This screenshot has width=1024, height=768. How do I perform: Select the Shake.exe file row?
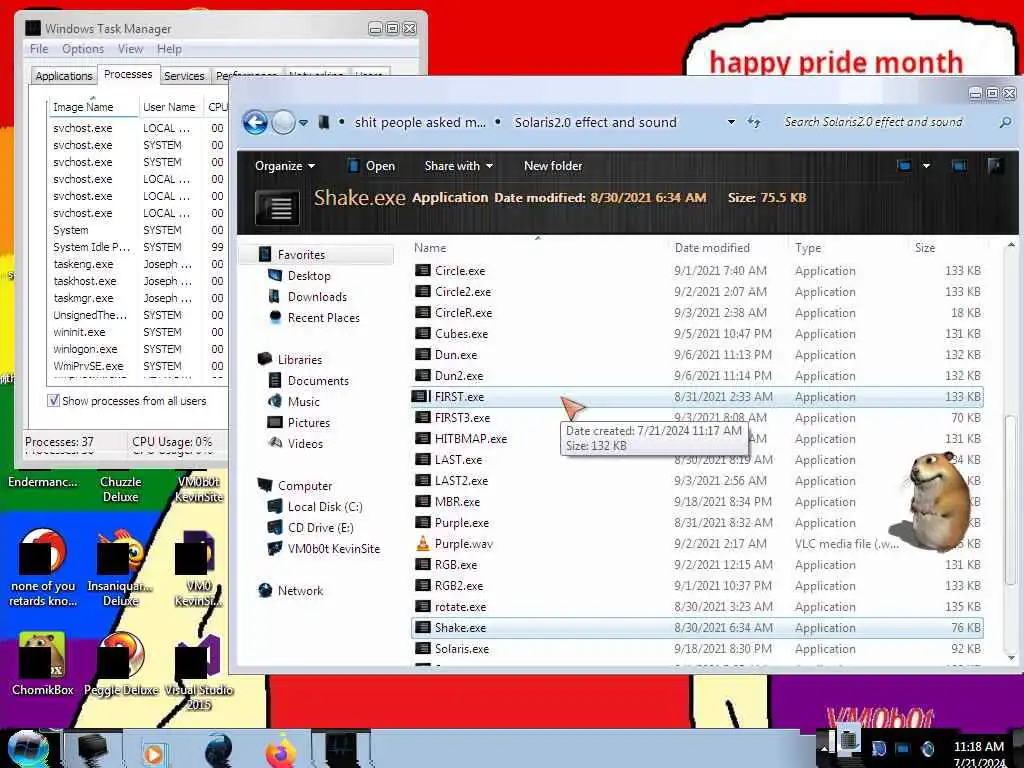click(x=697, y=628)
